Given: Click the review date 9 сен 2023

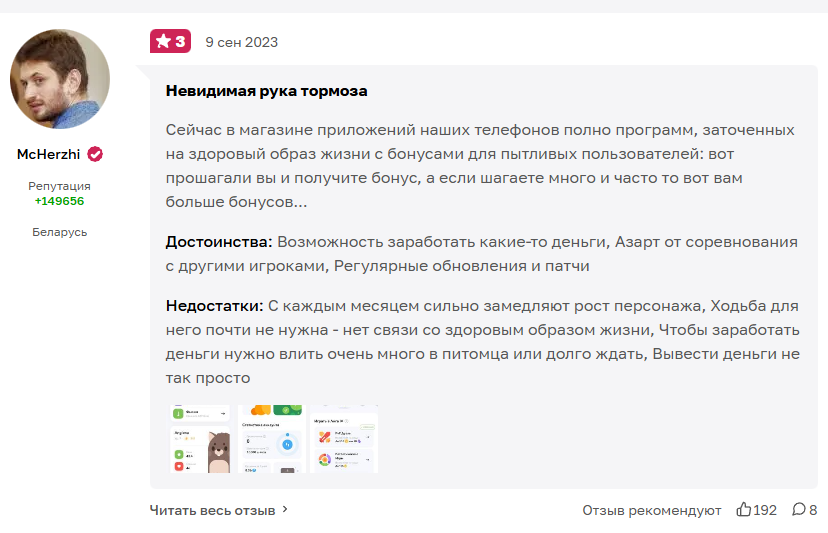Looking at the screenshot, I should point(241,42).
